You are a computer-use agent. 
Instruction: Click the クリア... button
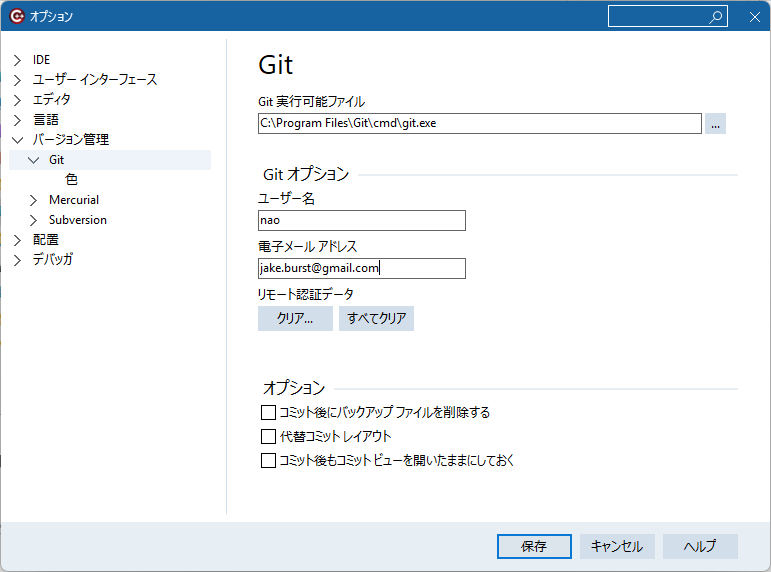point(295,318)
